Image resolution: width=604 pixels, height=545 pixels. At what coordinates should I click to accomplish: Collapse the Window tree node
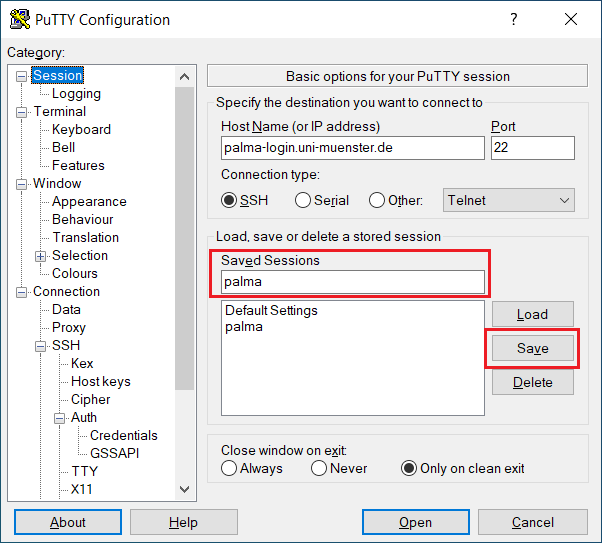[x=22, y=184]
